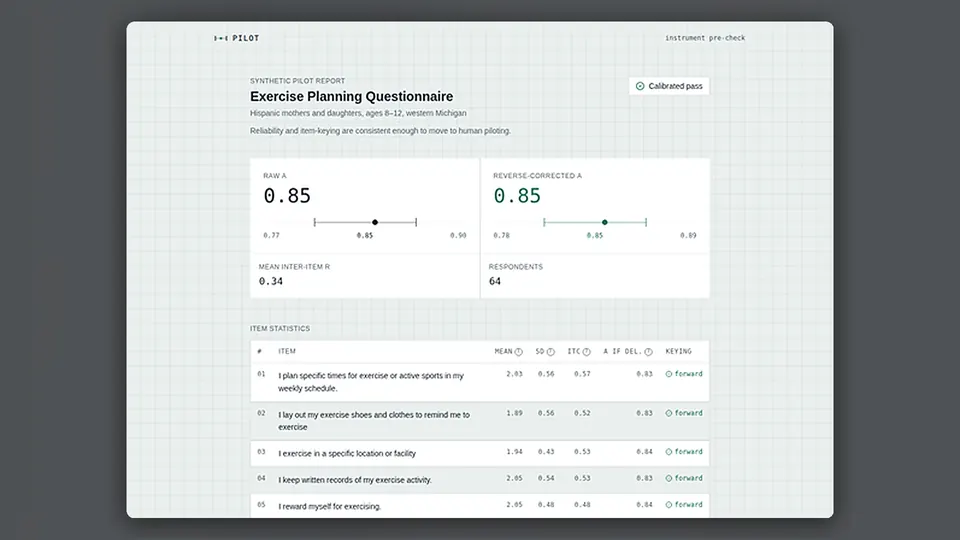Click the Raw A value 0.85
The height and width of the screenshot is (540, 960).
(287, 196)
